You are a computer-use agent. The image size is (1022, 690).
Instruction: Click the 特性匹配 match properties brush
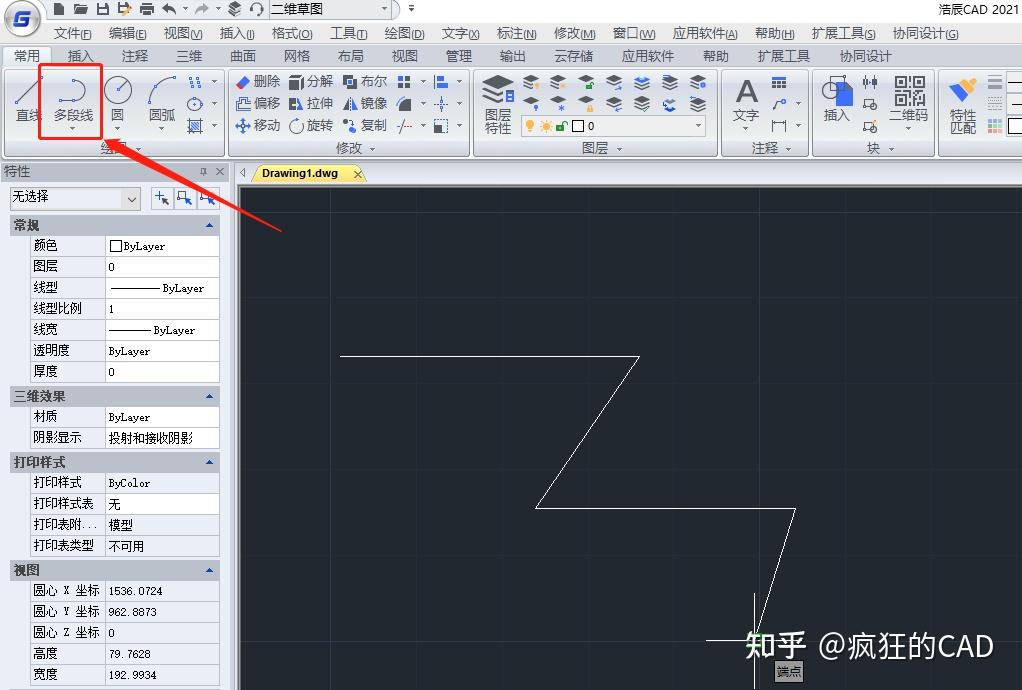tap(963, 106)
